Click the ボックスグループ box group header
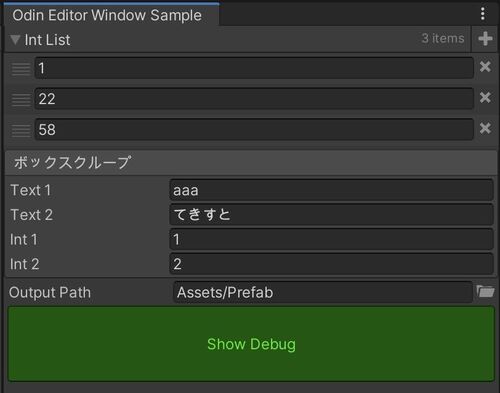The height and width of the screenshot is (393, 500). 251,163
